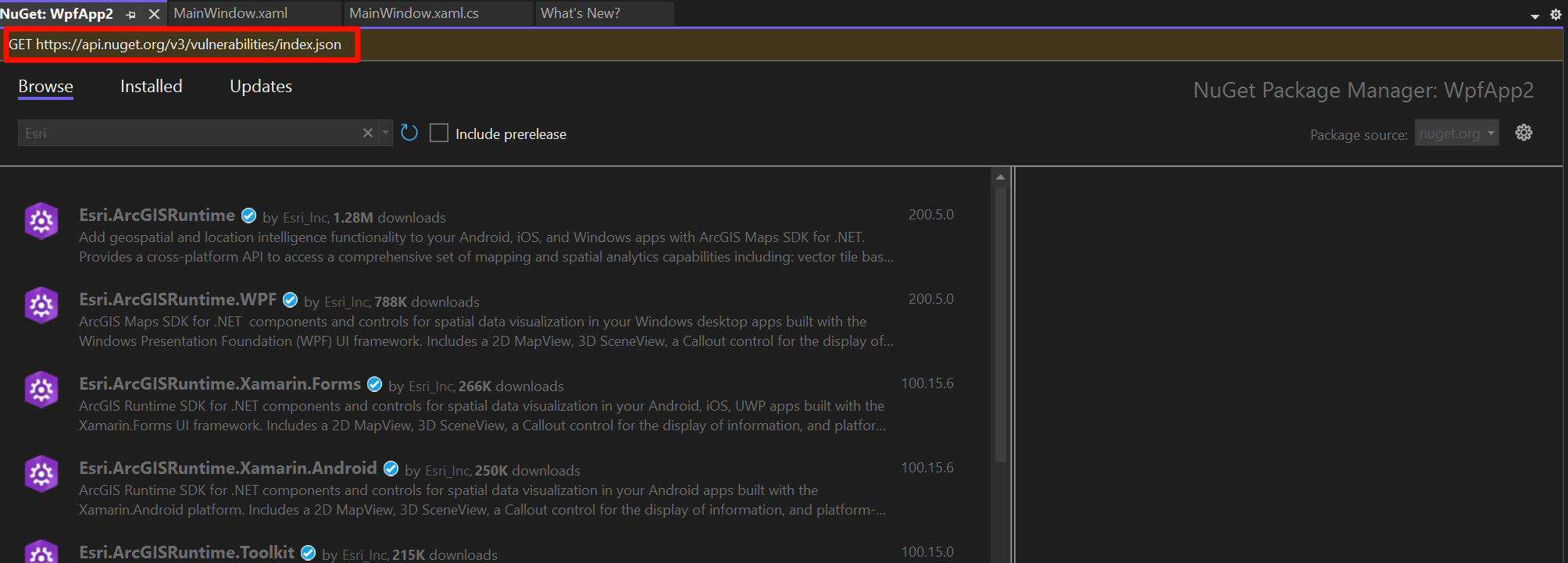Click verified badge beside Esri.ArcGISRuntime.WPF

coord(290,301)
